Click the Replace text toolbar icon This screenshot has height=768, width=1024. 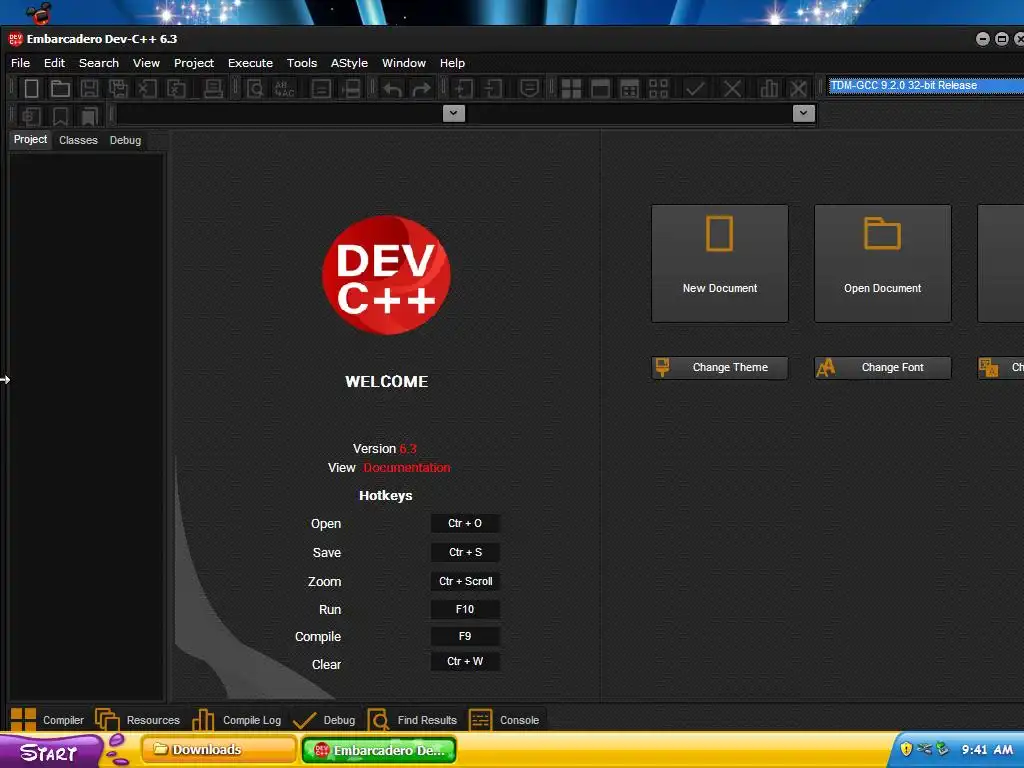coord(284,88)
